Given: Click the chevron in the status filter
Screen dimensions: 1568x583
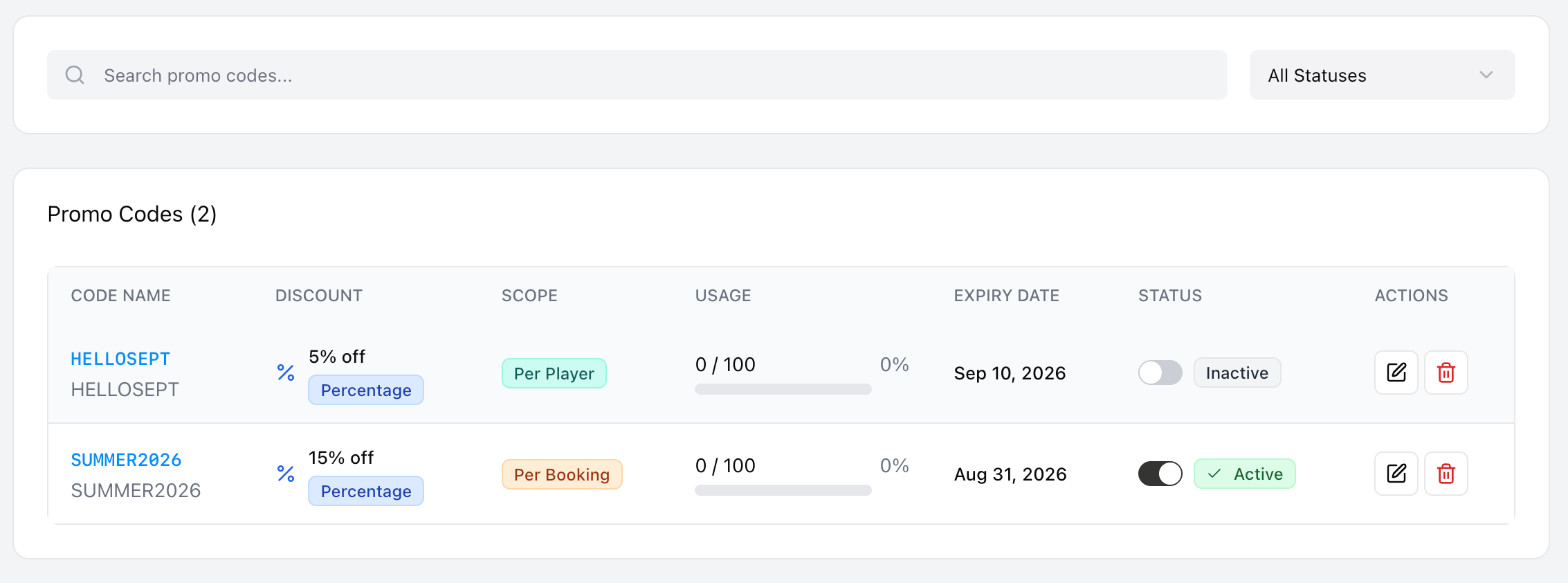Looking at the screenshot, I should [x=1486, y=75].
